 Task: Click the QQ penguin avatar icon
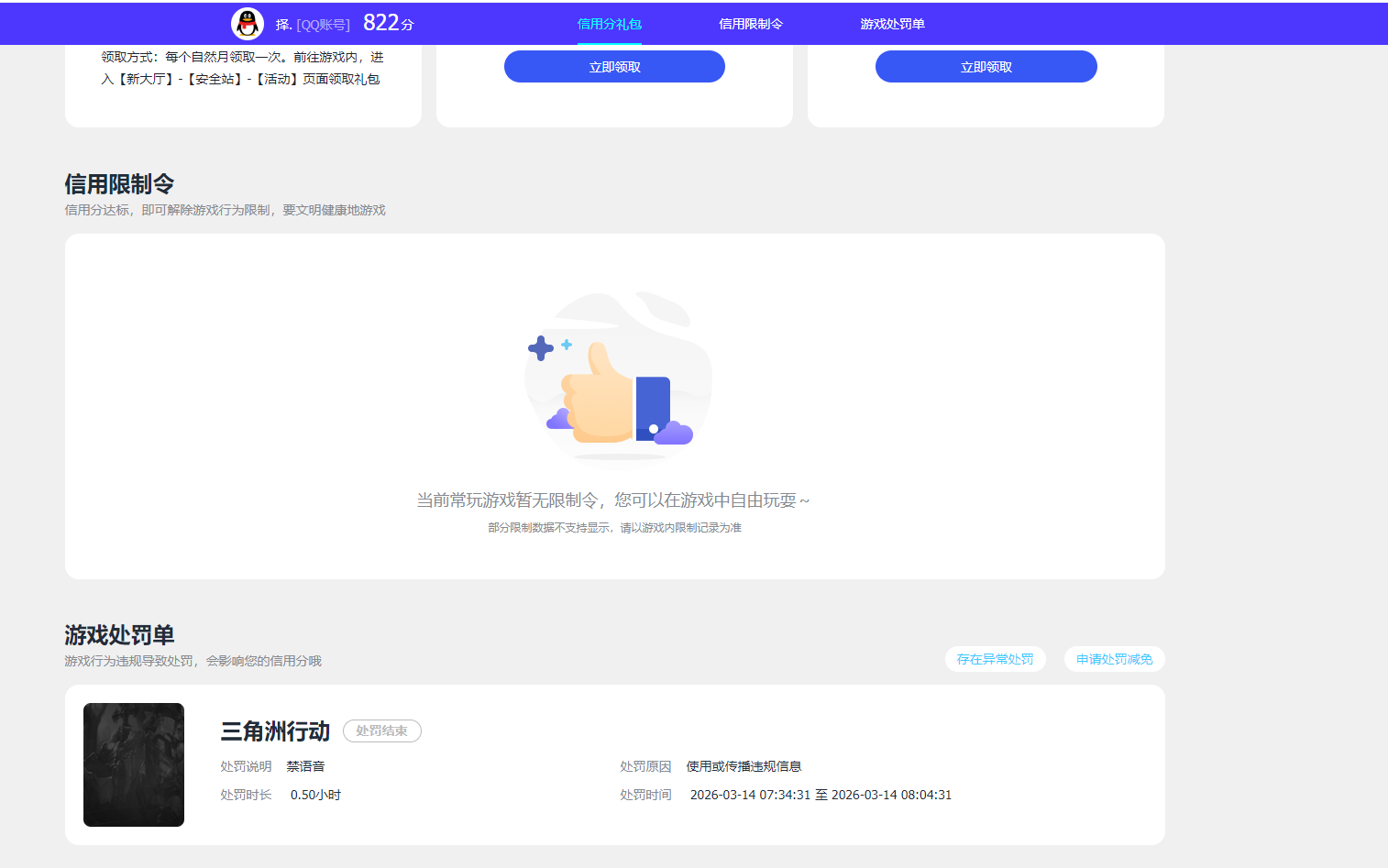tap(246, 23)
